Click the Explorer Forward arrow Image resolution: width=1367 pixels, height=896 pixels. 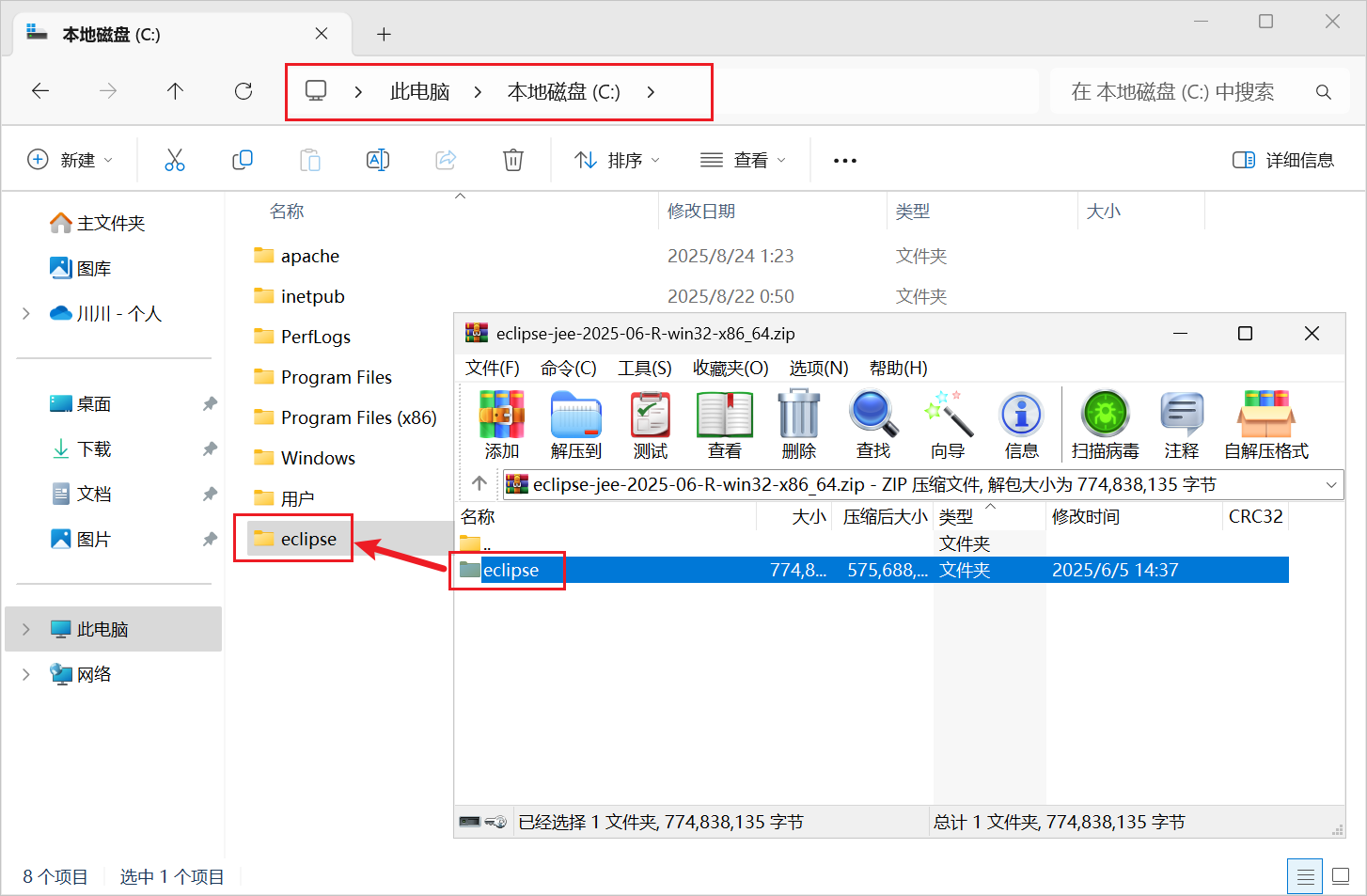108,91
